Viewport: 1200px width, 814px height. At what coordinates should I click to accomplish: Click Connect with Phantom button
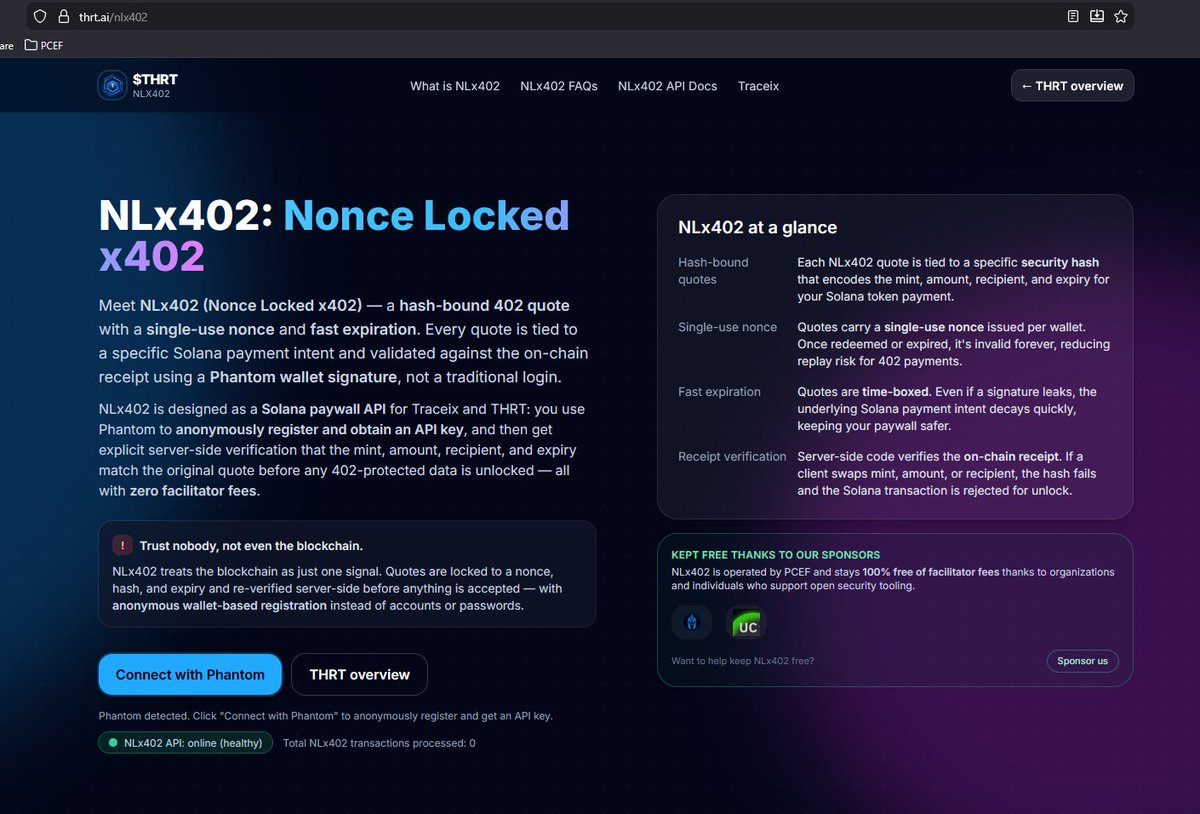(x=190, y=674)
